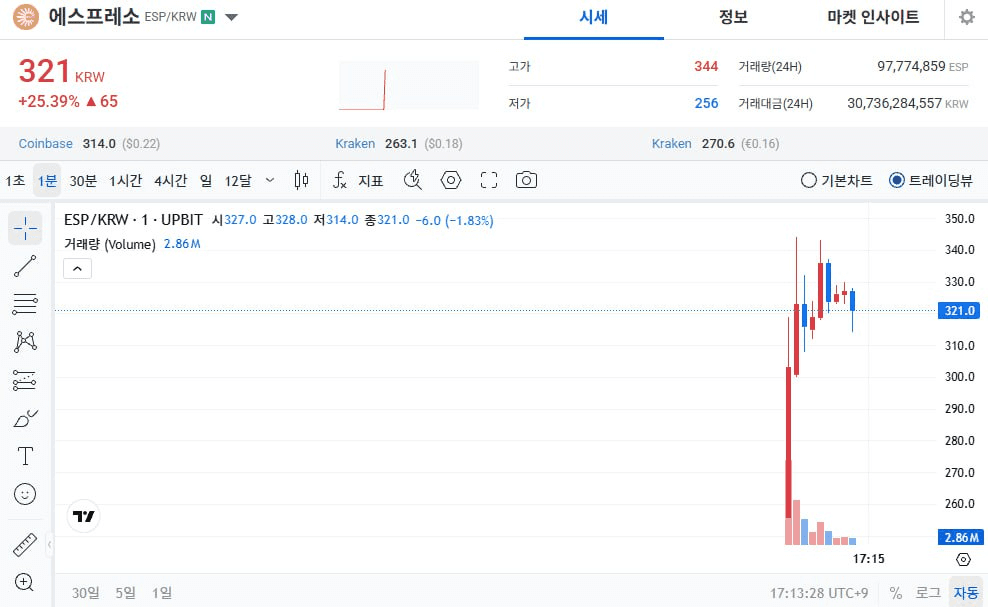Select the trend line drawing tool
Image resolution: width=988 pixels, height=607 pixels.
point(25,266)
